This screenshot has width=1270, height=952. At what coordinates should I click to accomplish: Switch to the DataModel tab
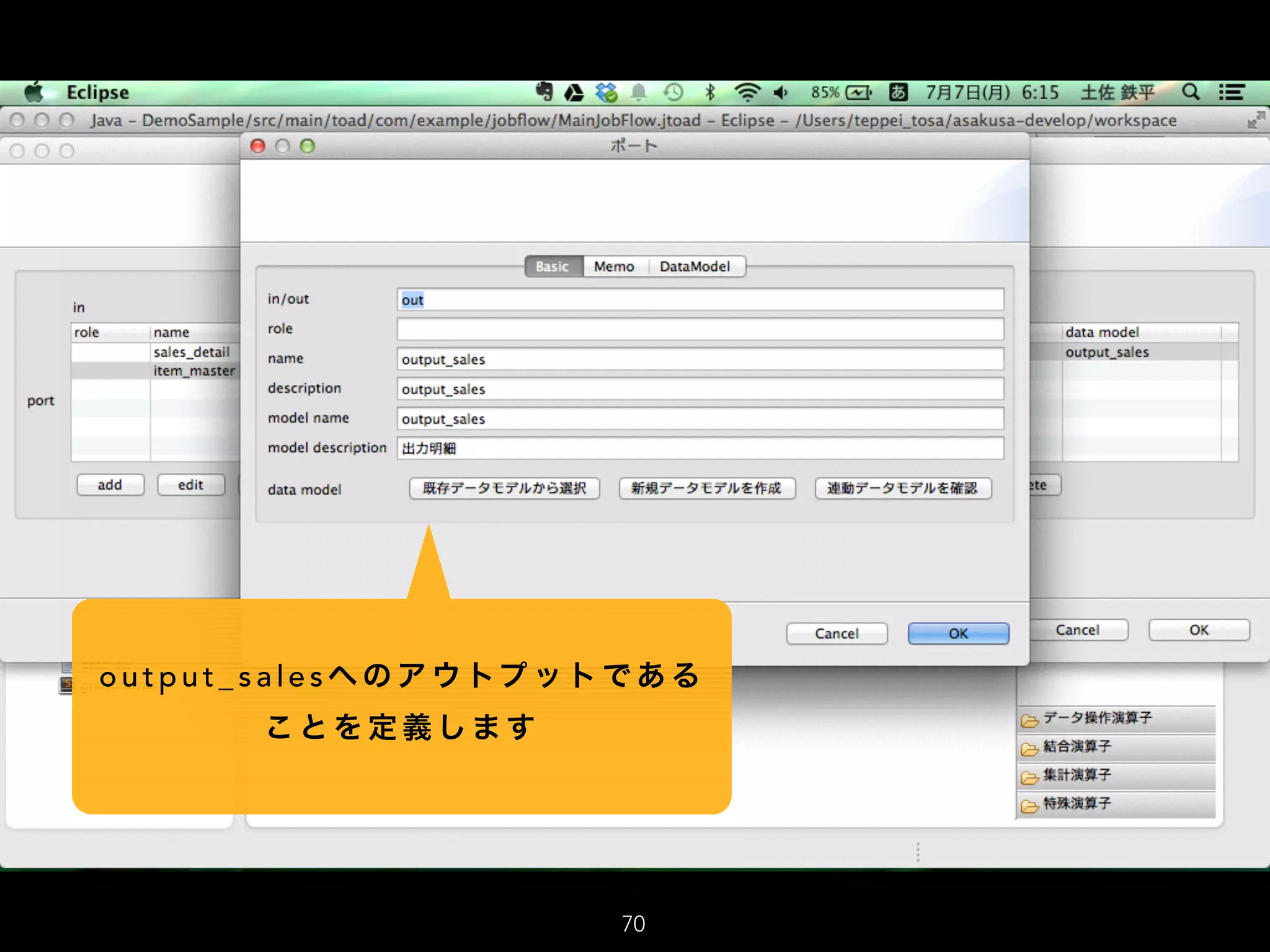(695, 267)
